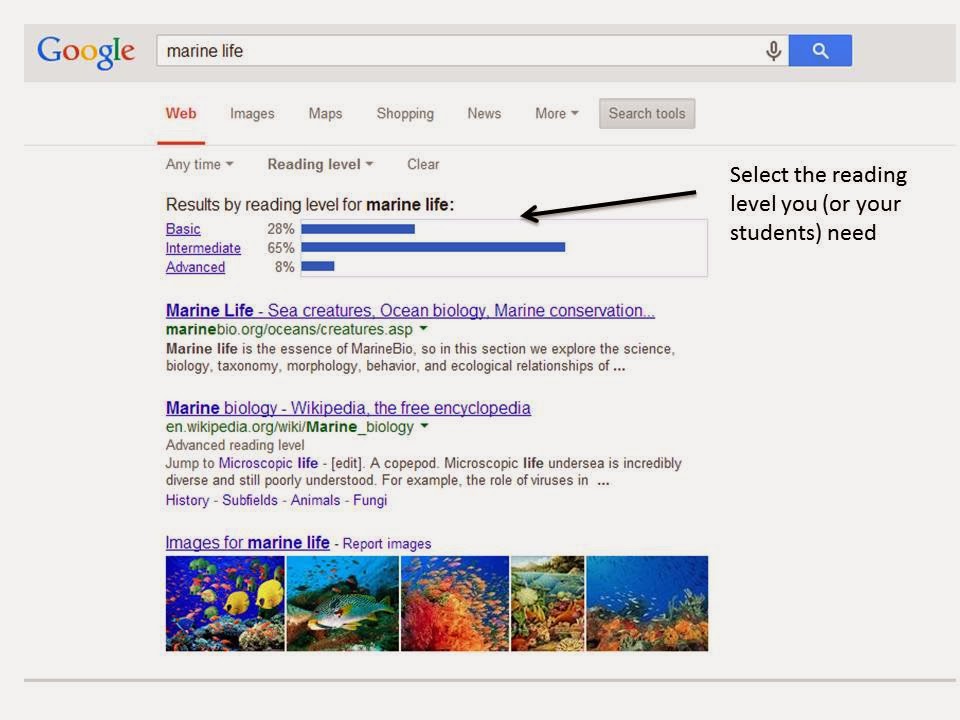
Task: Open the "Reading level" dropdown
Action: [x=318, y=164]
